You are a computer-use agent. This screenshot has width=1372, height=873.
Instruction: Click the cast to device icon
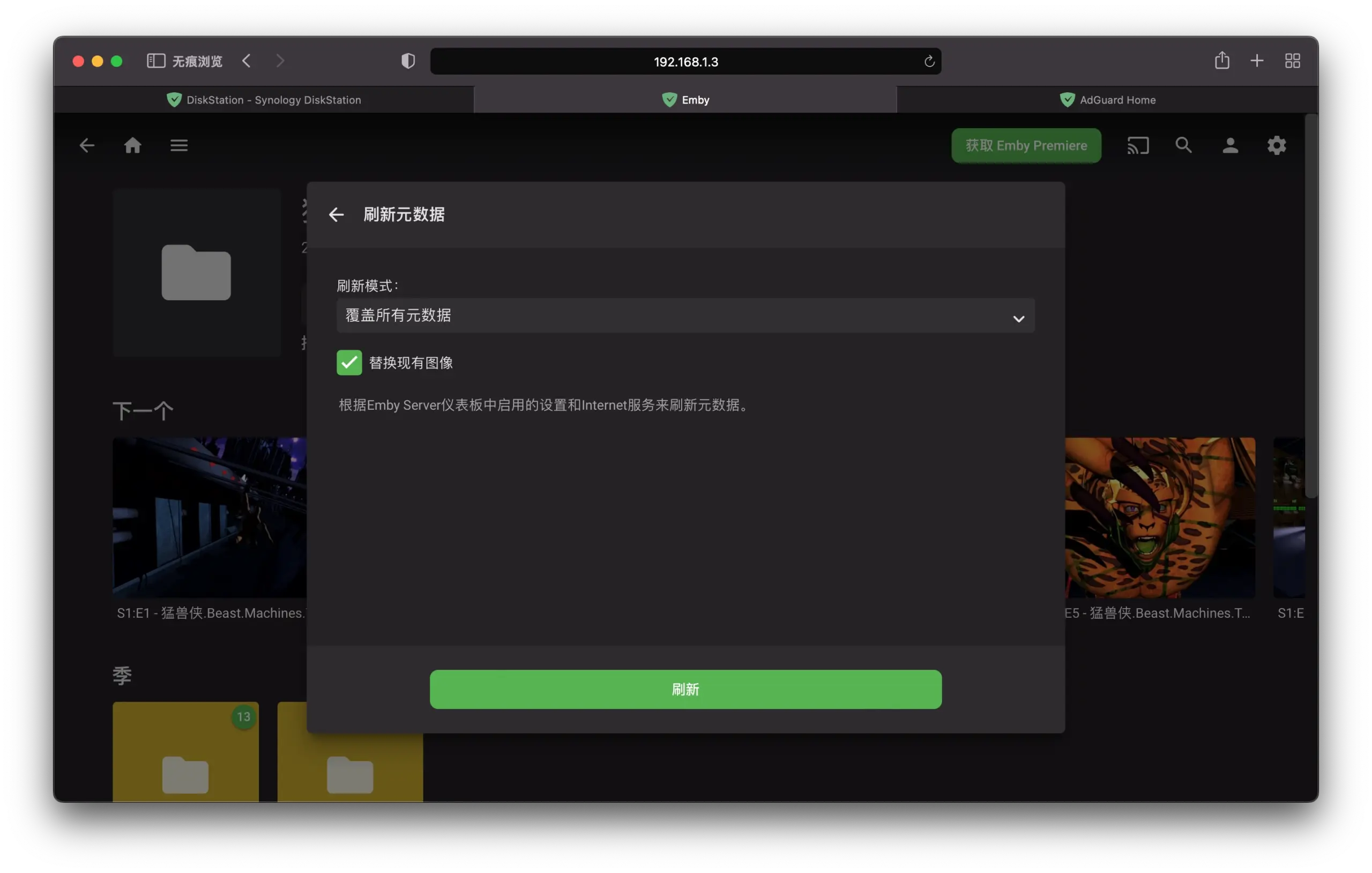(1138, 145)
